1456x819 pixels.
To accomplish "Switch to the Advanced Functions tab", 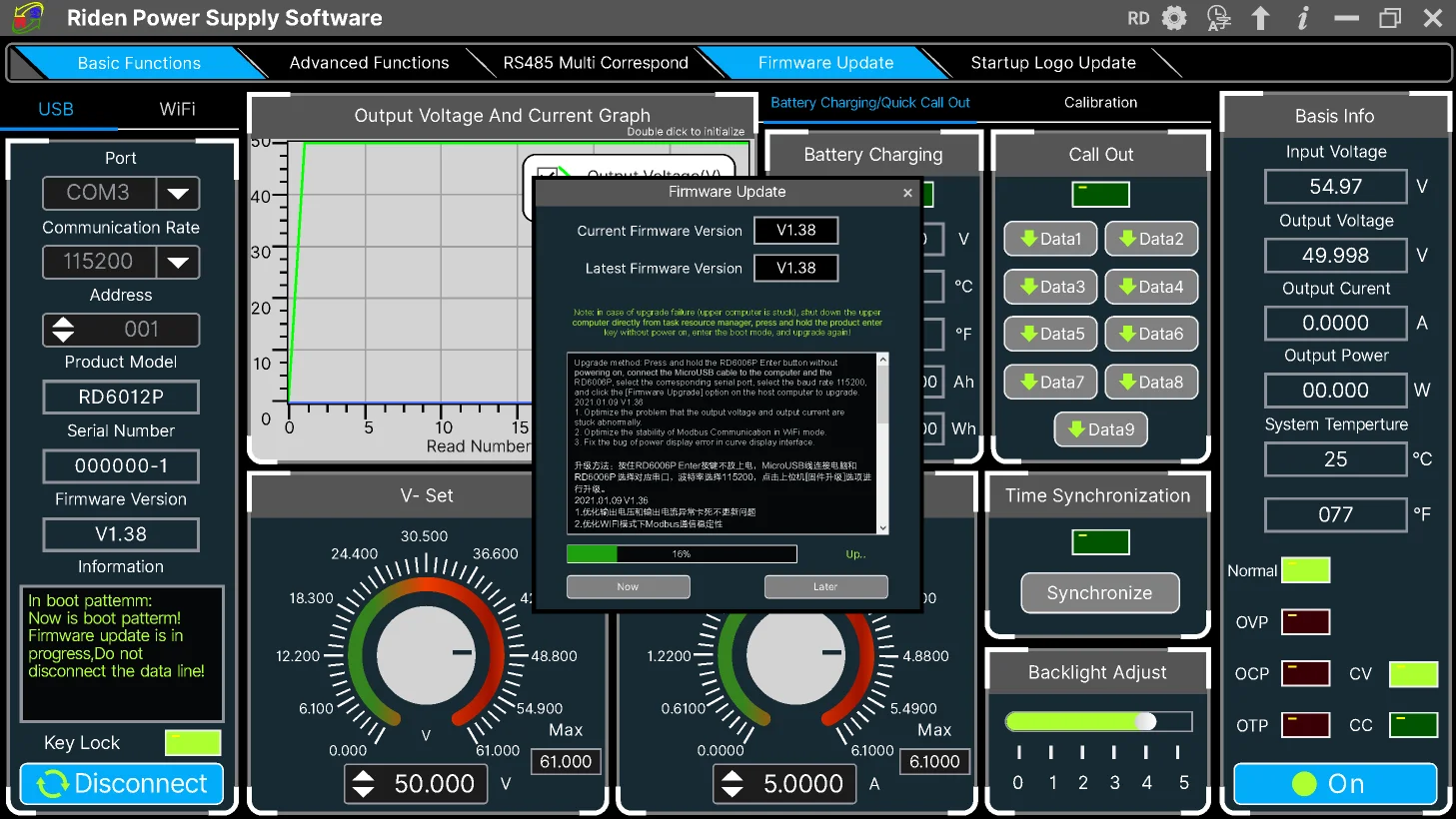I will [x=369, y=63].
